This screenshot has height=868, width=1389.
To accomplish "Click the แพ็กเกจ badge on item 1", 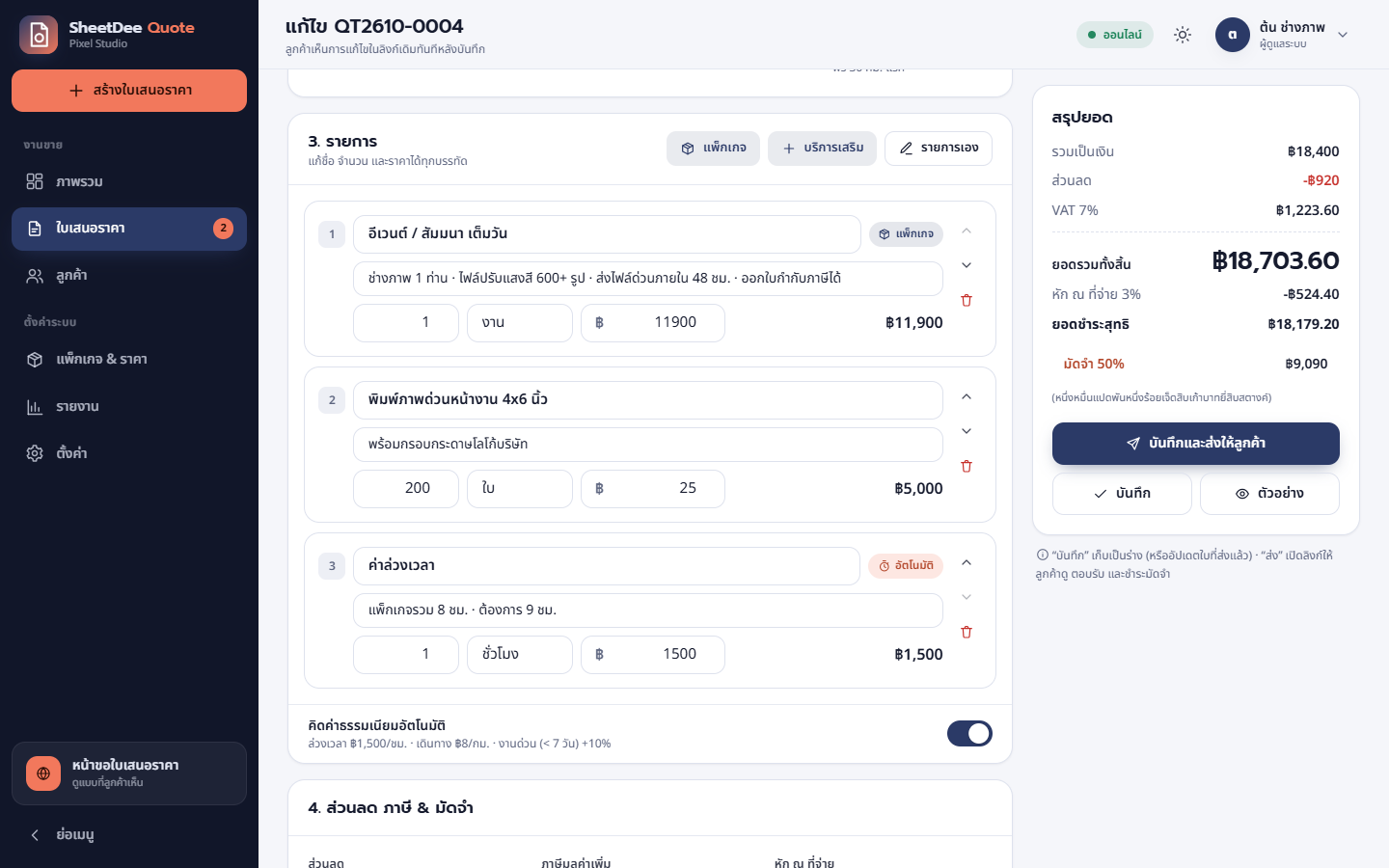I will (907, 234).
